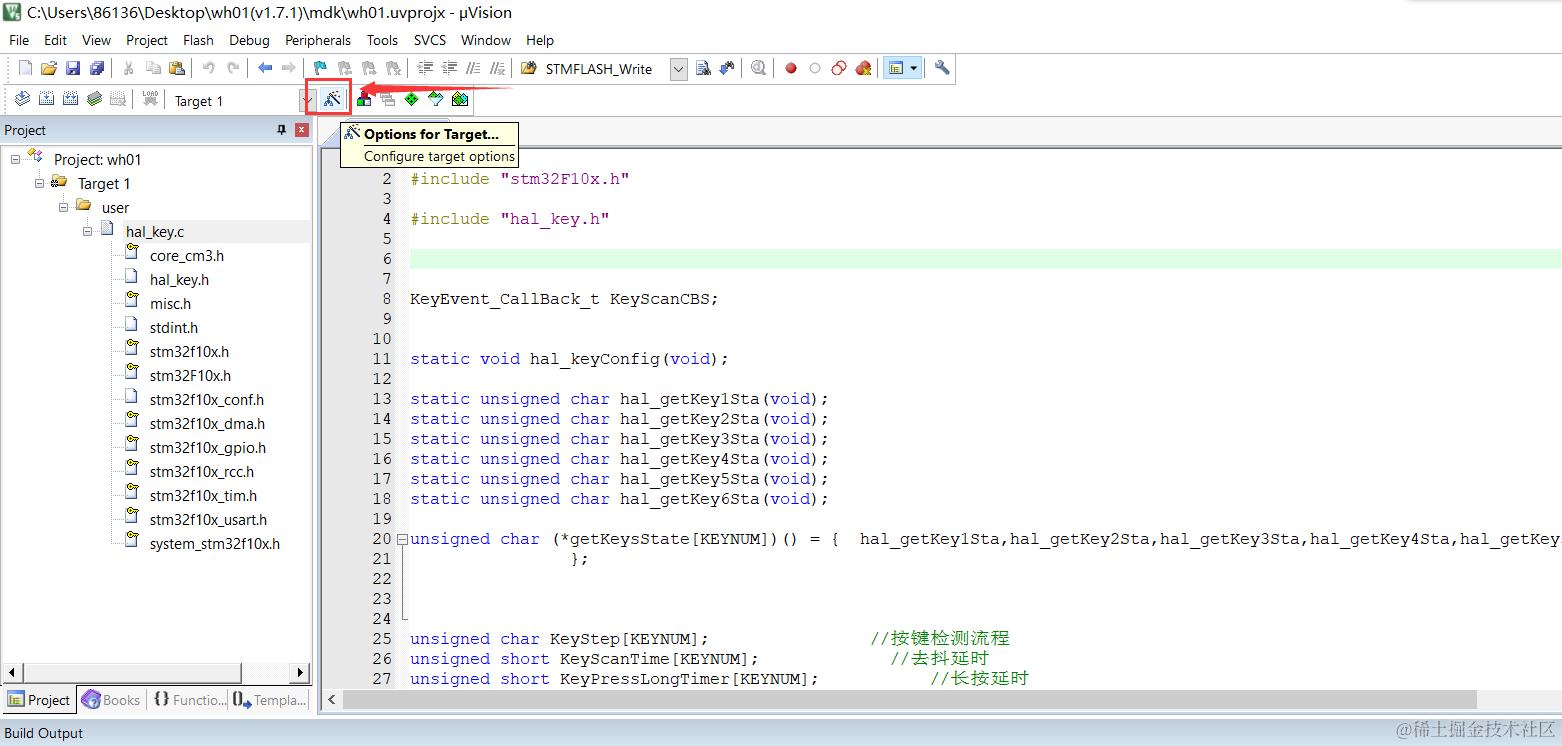Switch to the Functions tab
The width and height of the screenshot is (1562, 746).
click(189, 700)
